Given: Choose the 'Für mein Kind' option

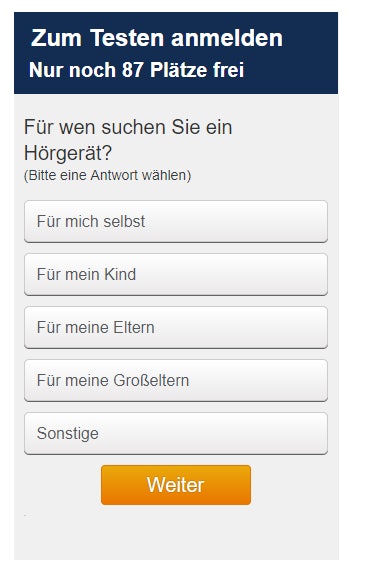Looking at the screenshot, I should 176,274.
